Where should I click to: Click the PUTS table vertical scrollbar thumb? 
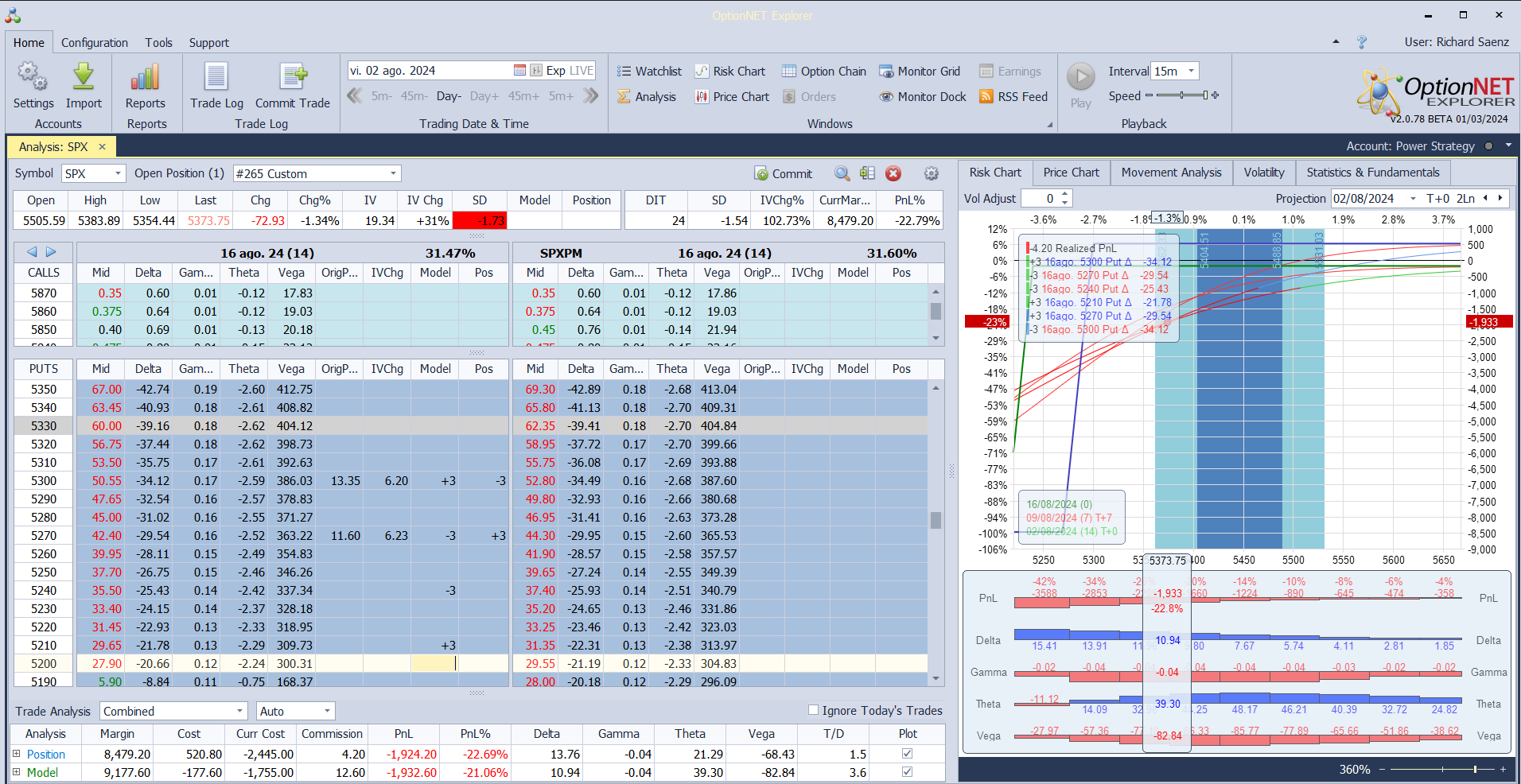(936, 520)
